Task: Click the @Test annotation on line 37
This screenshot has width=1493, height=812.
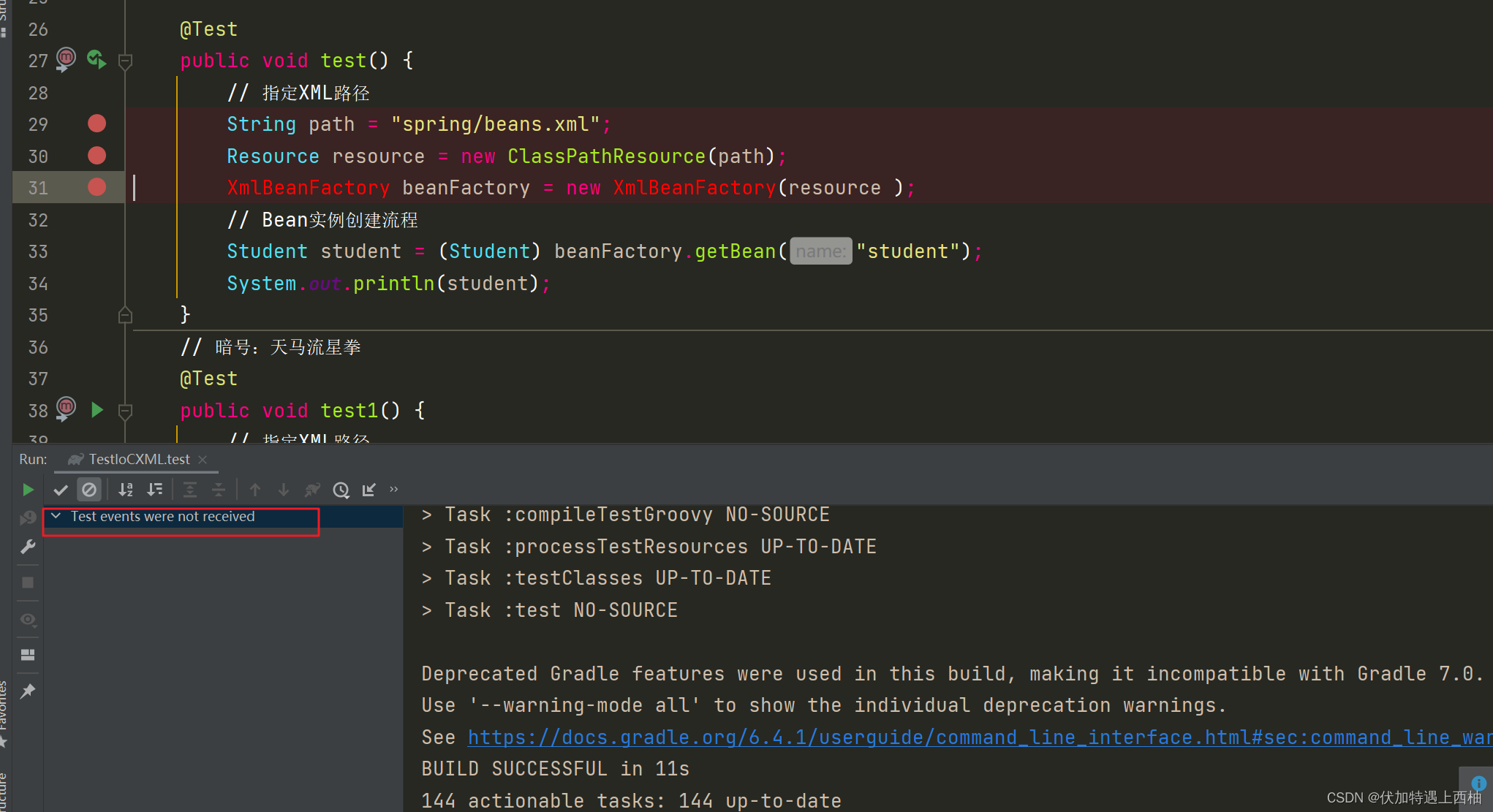Action: (x=209, y=379)
